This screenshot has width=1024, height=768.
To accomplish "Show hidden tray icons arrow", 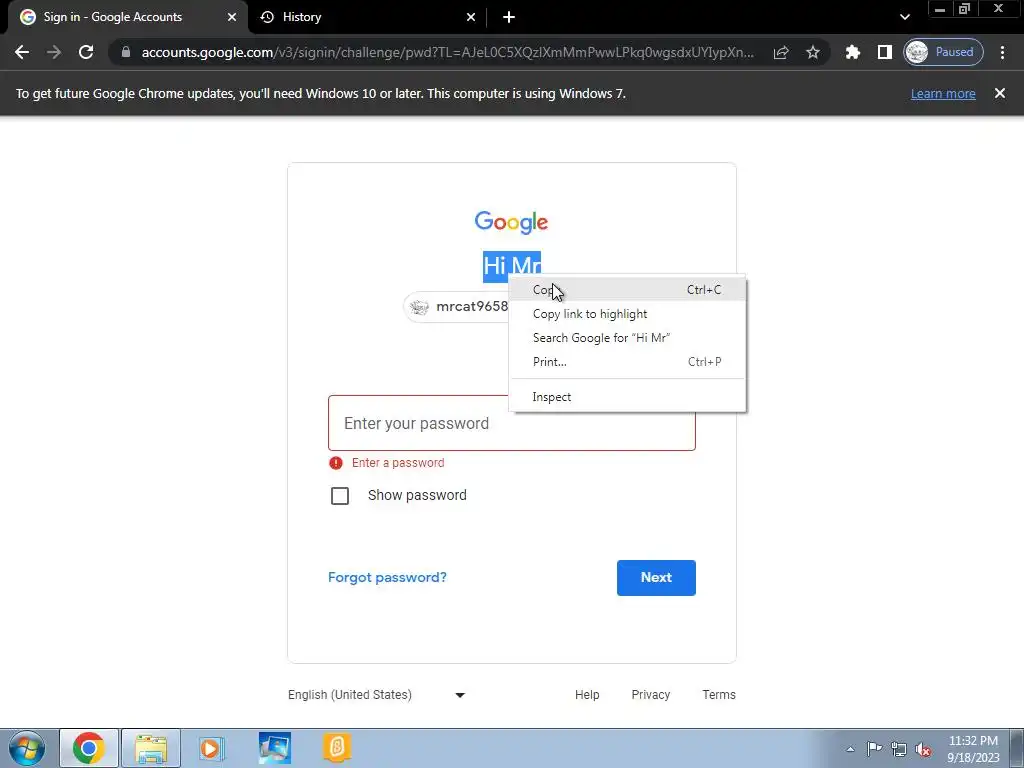I will click(850, 749).
